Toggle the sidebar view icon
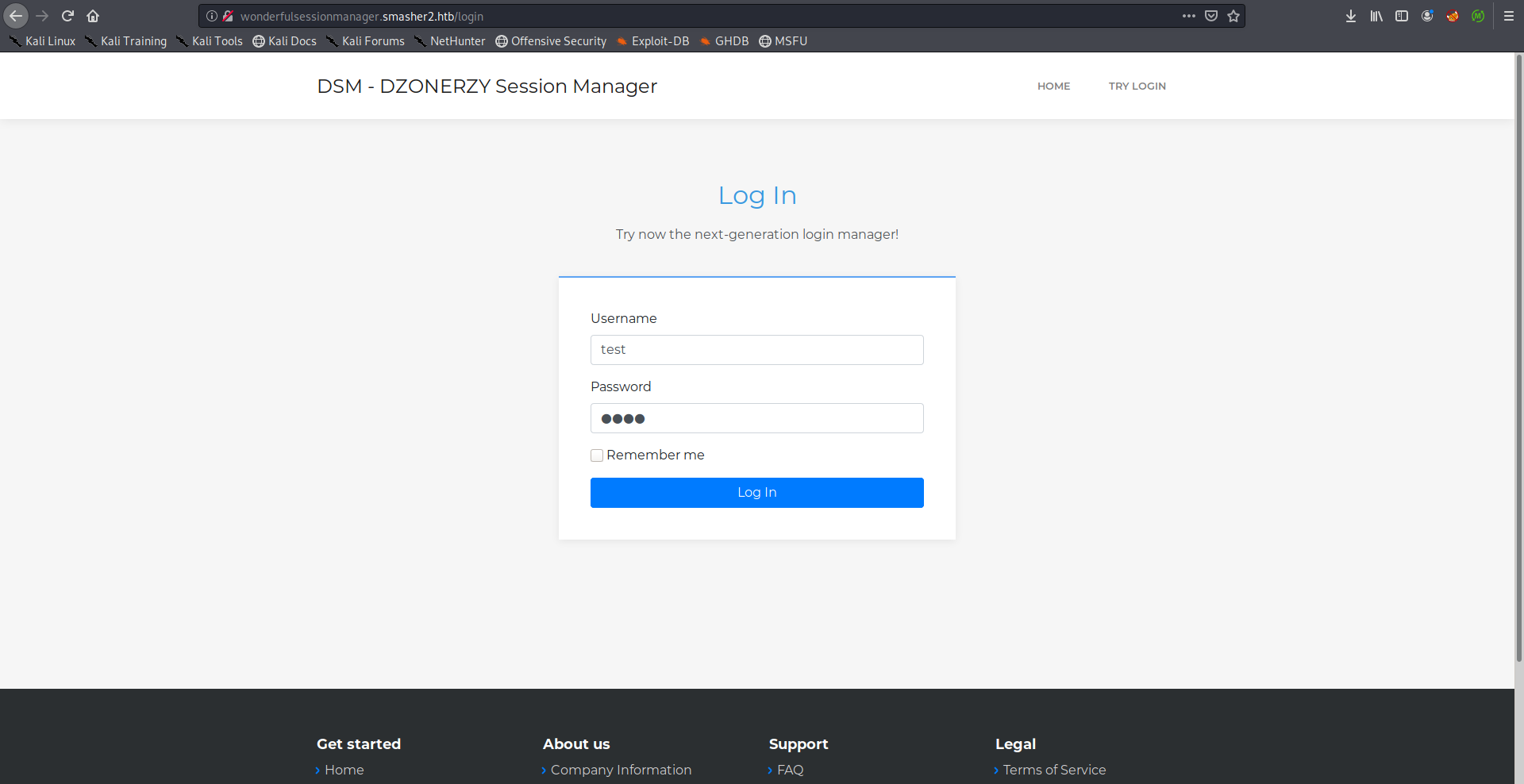This screenshot has width=1524, height=784. 1402,16
